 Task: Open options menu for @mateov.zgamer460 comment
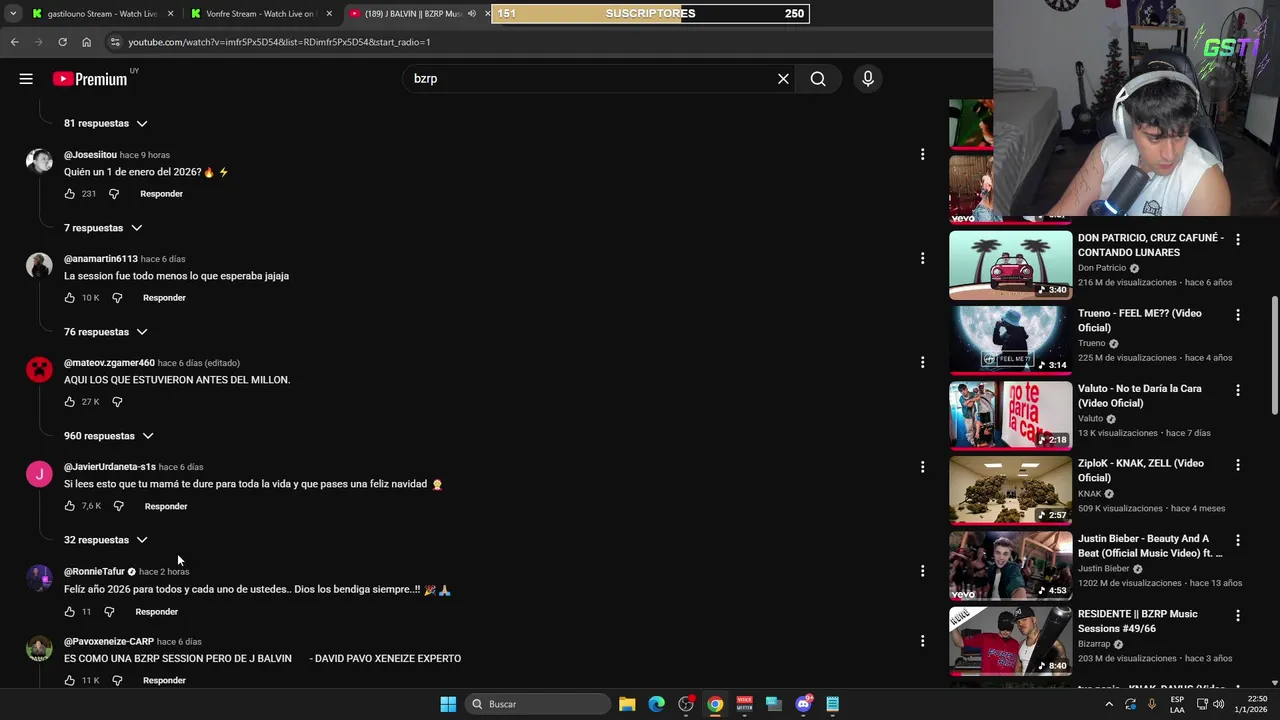pyautogui.click(x=922, y=363)
